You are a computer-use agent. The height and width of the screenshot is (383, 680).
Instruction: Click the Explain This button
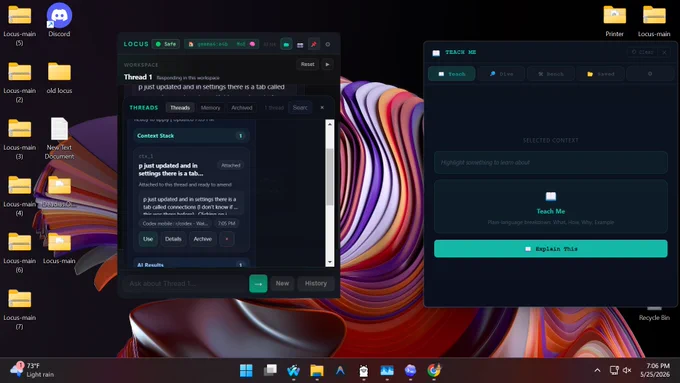click(551, 249)
